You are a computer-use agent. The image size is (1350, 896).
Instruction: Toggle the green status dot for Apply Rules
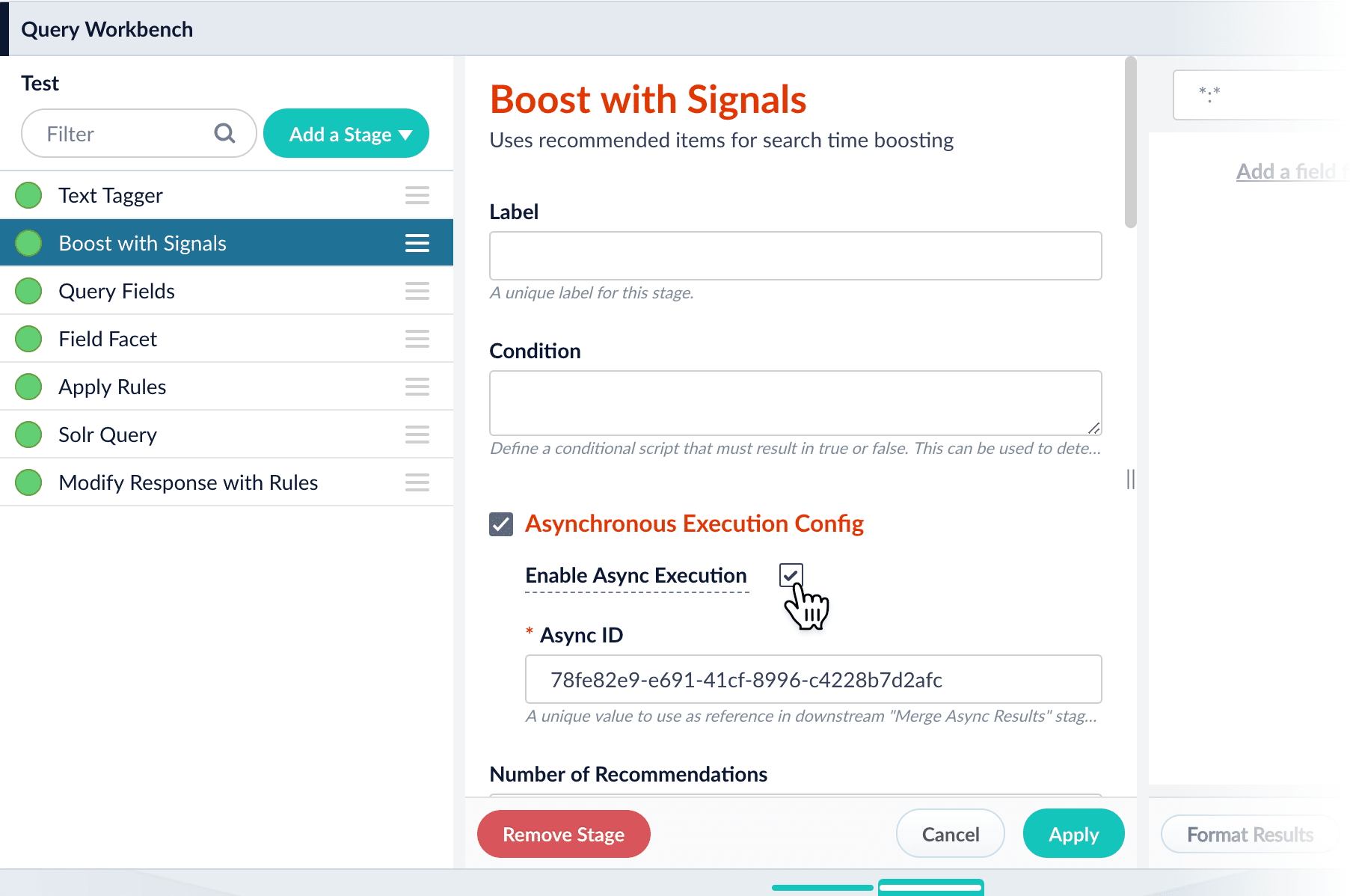coord(28,387)
